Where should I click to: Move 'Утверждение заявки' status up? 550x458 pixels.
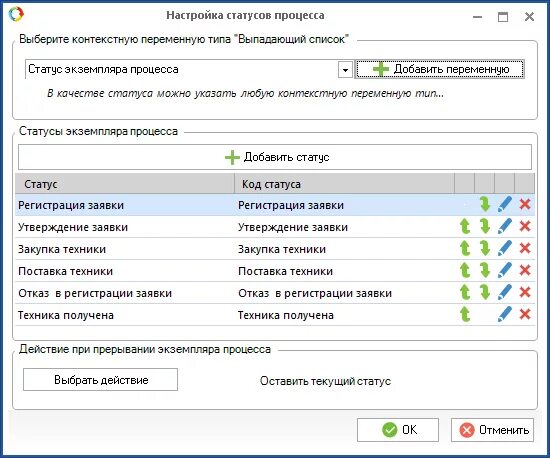465,227
